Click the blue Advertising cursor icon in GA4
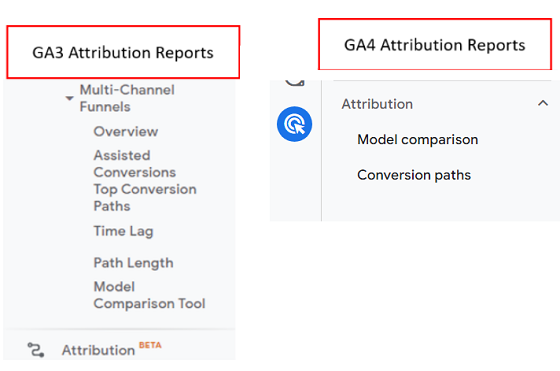Screen dimensions: 560x371 [x=294, y=124]
